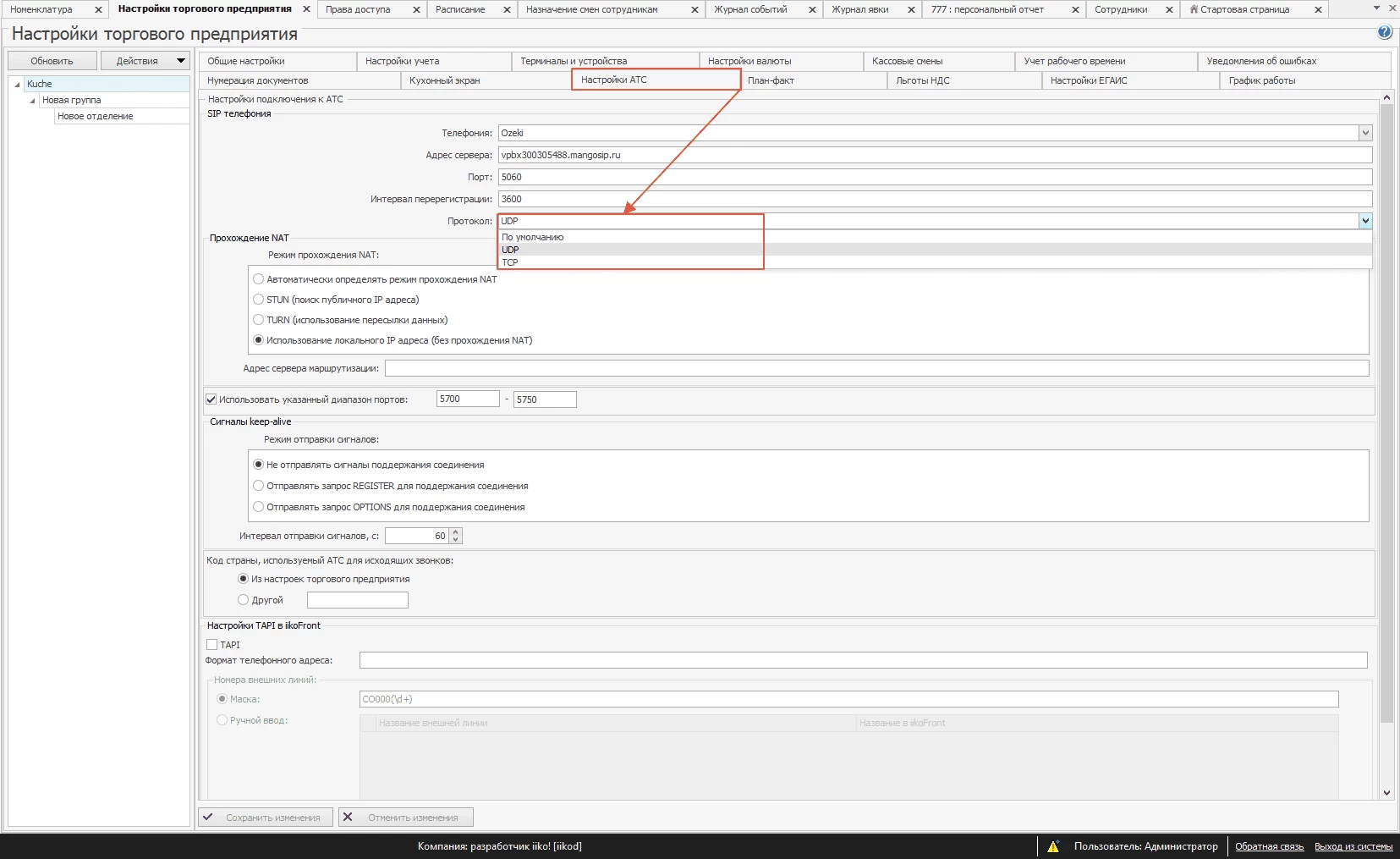Open the tab list dropdown arrow
The width and height of the screenshot is (1400, 859).
pos(1377,8)
